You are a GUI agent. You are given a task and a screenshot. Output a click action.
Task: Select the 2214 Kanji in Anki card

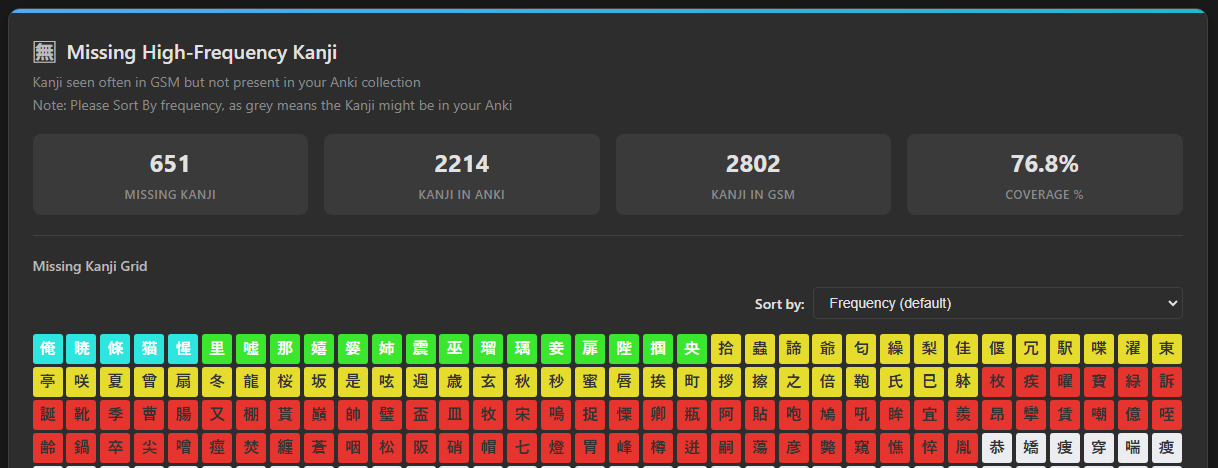(461, 175)
